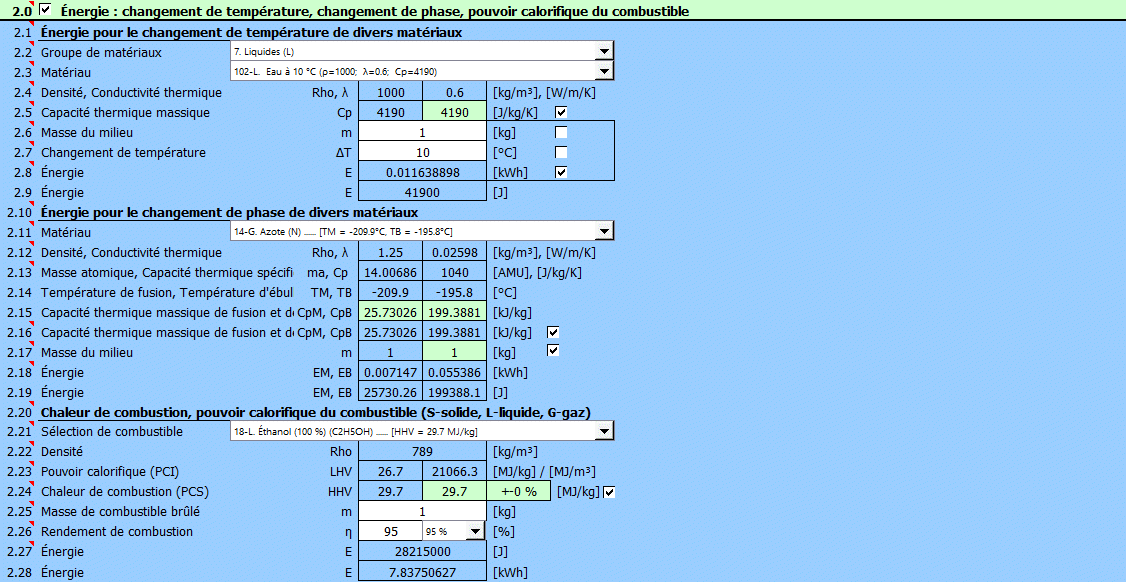
Task: Uncheck the Chaleur de combustion MJ/kg checkbox
Action: pos(609,491)
